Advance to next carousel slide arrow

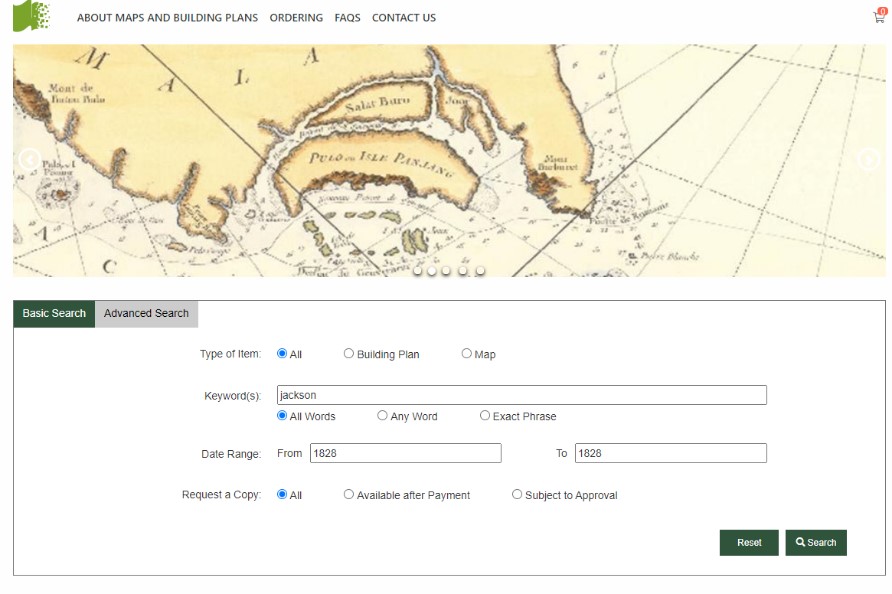869,159
